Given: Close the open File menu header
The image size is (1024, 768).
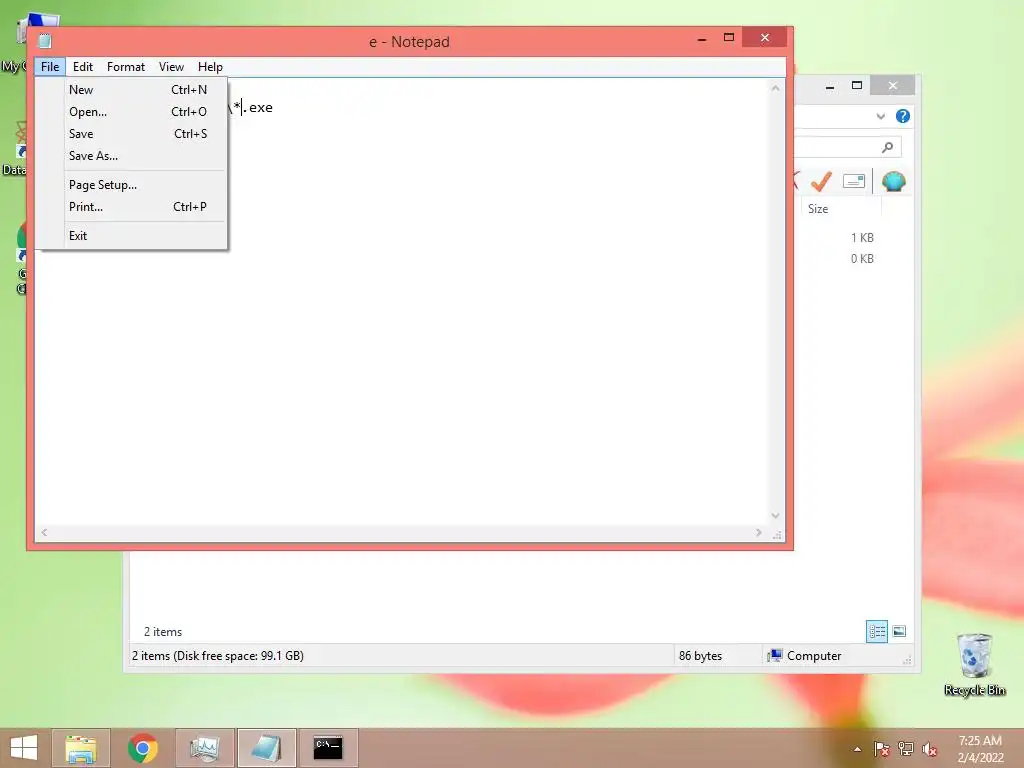Looking at the screenshot, I should tap(50, 67).
